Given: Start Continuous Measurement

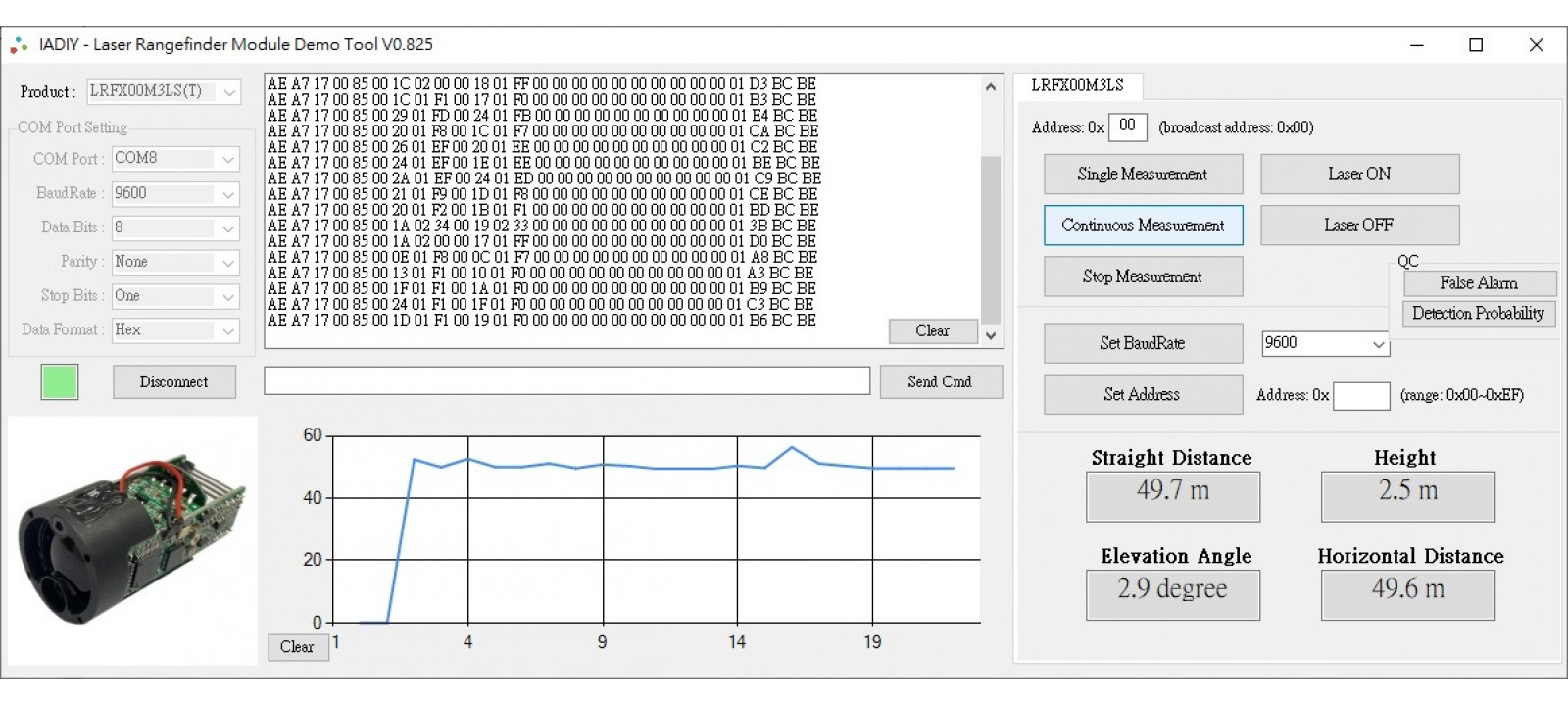Looking at the screenshot, I should tap(1143, 226).
